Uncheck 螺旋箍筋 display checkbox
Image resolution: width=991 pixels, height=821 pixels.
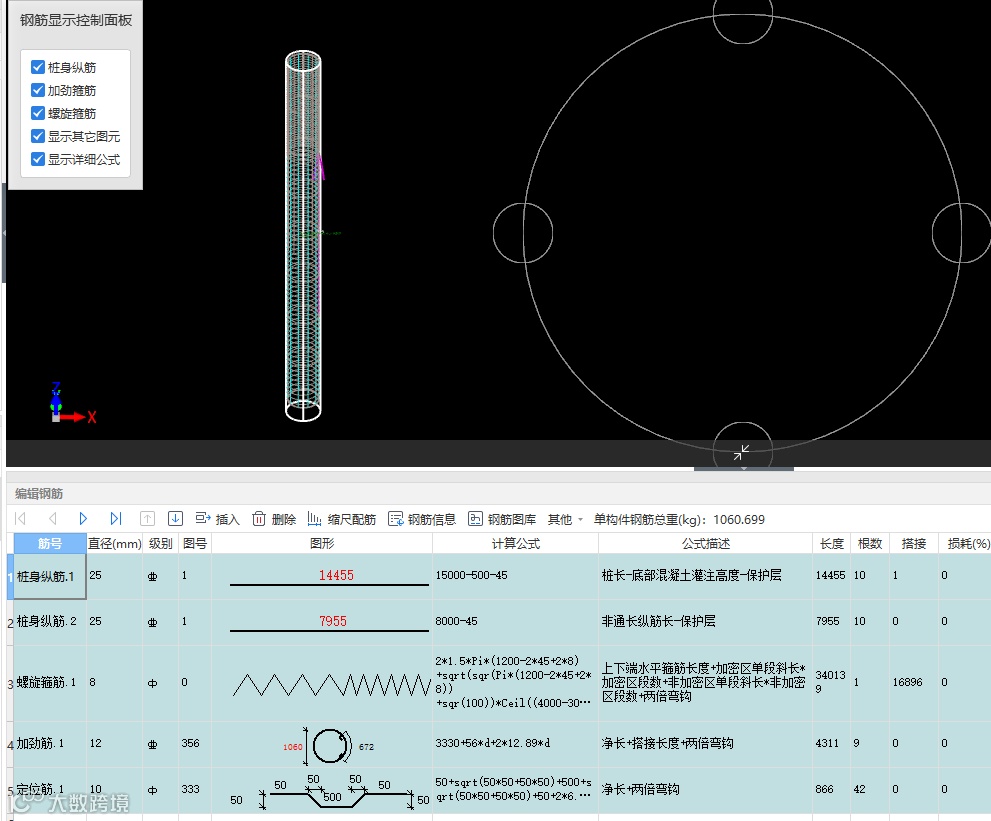point(38,113)
